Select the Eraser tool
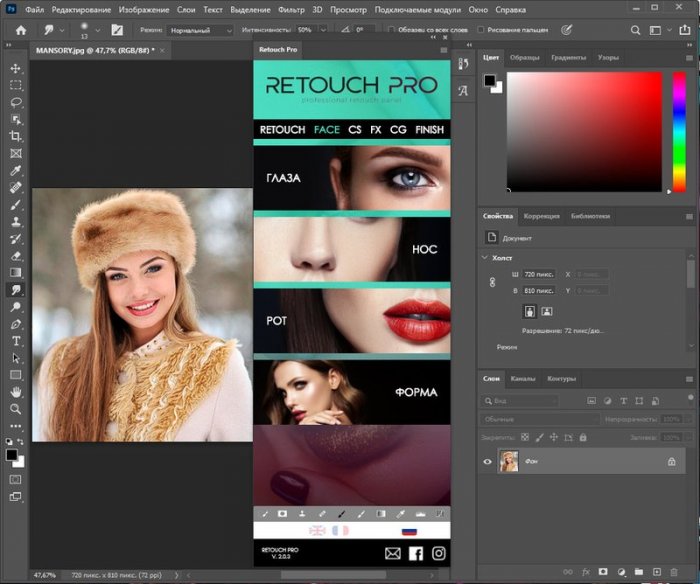The height and width of the screenshot is (584, 700). click(x=16, y=255)
